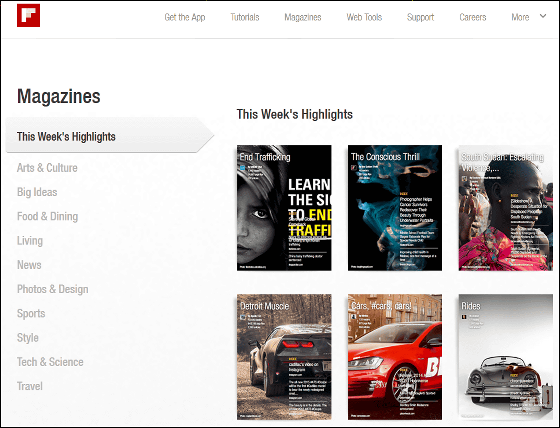Viewport: 560px width, 428px height.
Task: Open the Tutorials link
Action: click(x=245, y=17)
